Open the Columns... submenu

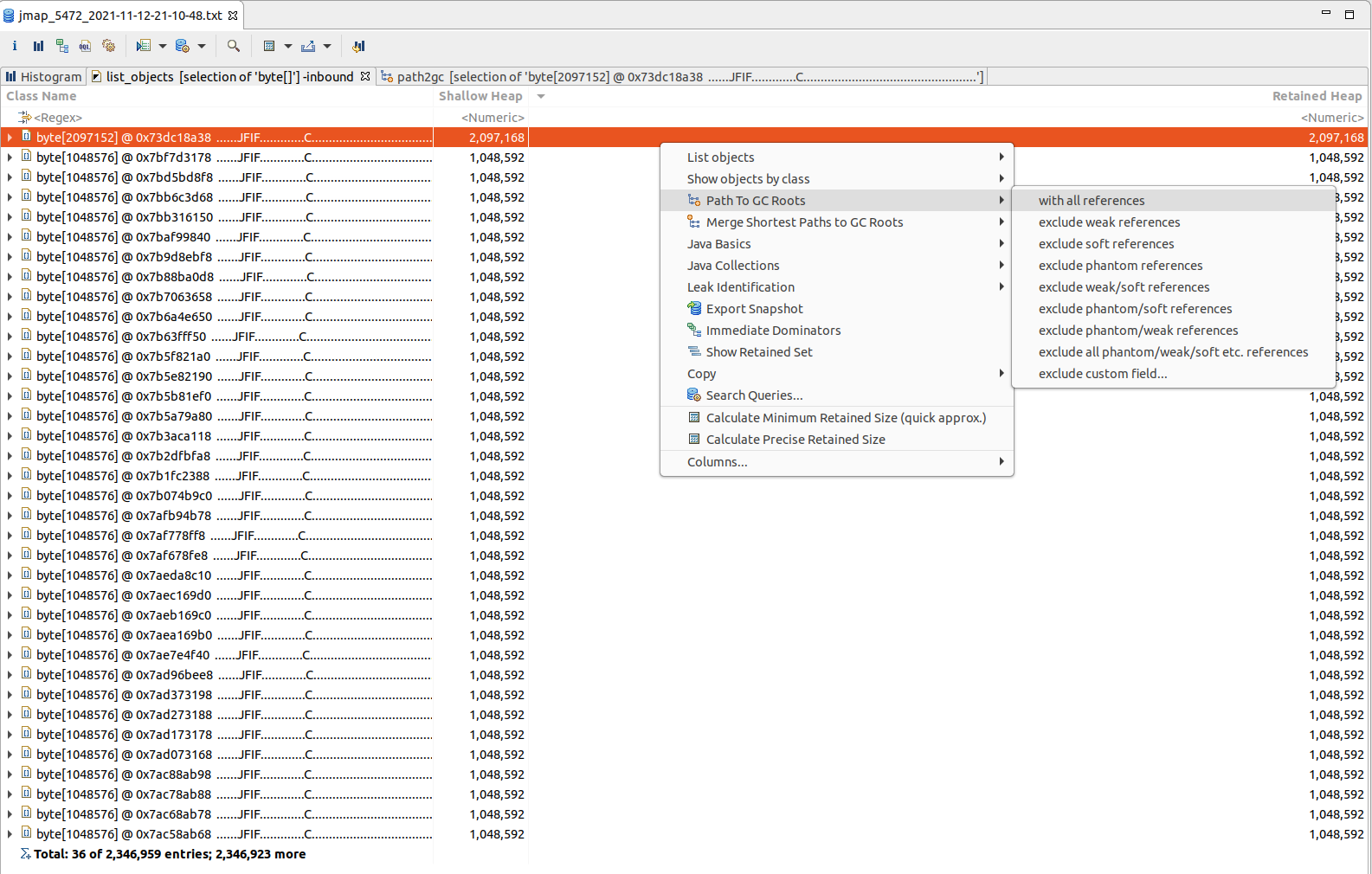(x=837, y=462)
